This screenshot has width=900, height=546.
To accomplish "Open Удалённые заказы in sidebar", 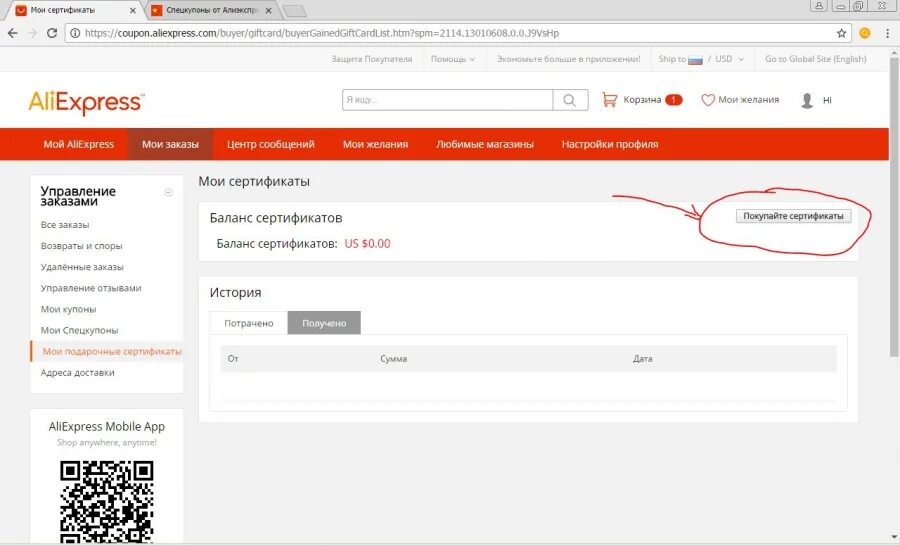I will click(82, 267).
